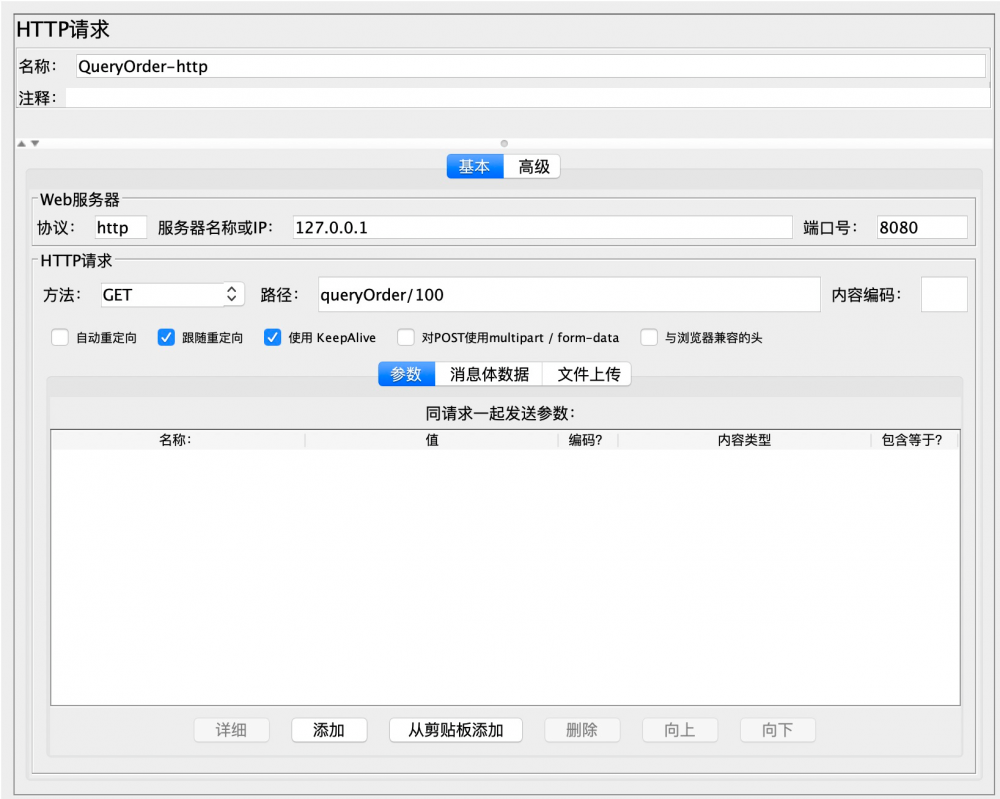The image size is (1000, 799).
Task: Click the 端口号 field showing 8080
Action: [920, 227]
